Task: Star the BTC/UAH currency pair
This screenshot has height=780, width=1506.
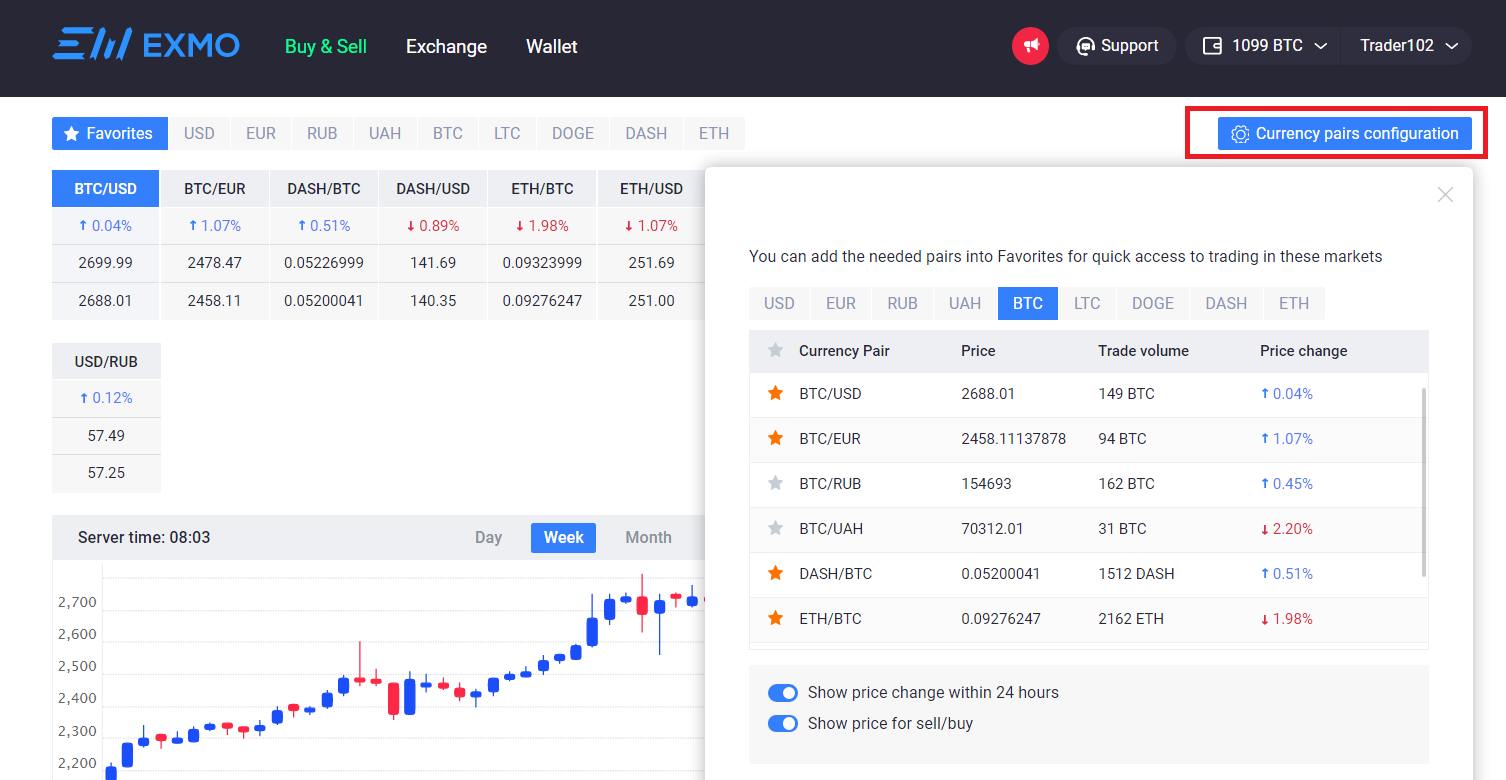Action: [775, 528]
